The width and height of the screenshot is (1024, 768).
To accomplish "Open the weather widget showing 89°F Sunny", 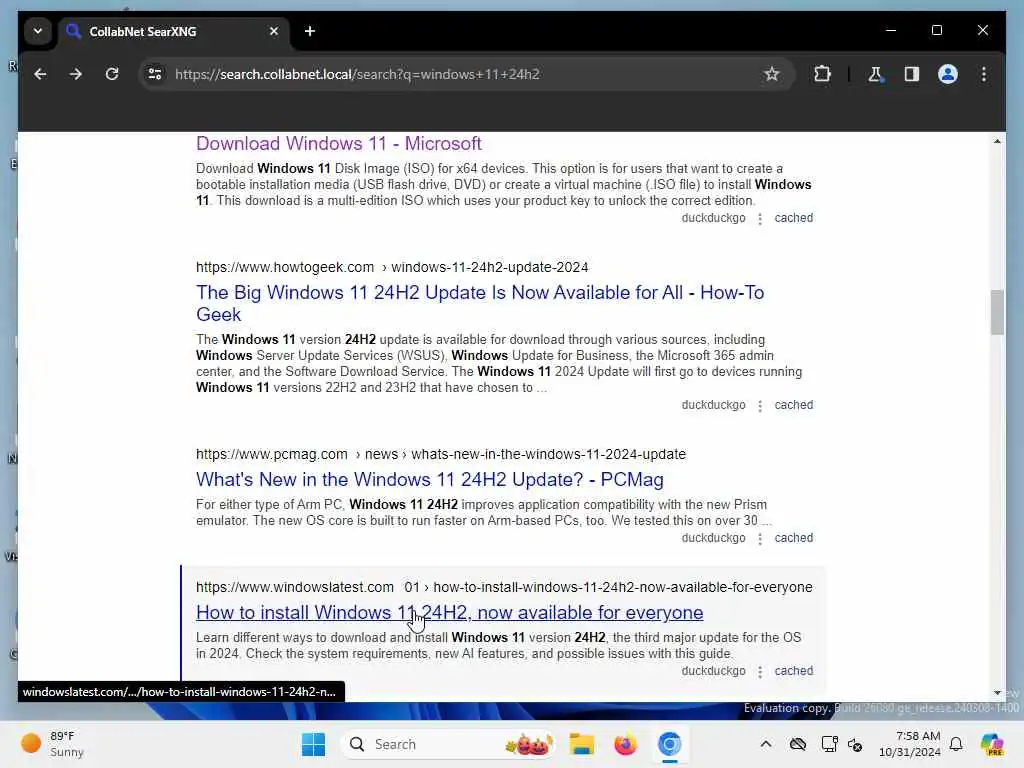I will coord(52,744).
